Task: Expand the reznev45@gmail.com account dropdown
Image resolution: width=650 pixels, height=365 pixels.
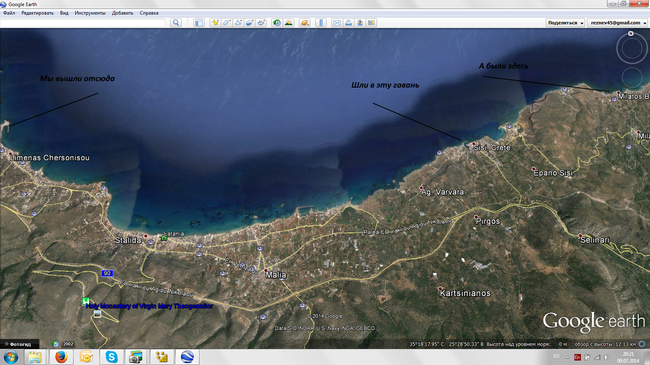Action: tap(618, 23)
